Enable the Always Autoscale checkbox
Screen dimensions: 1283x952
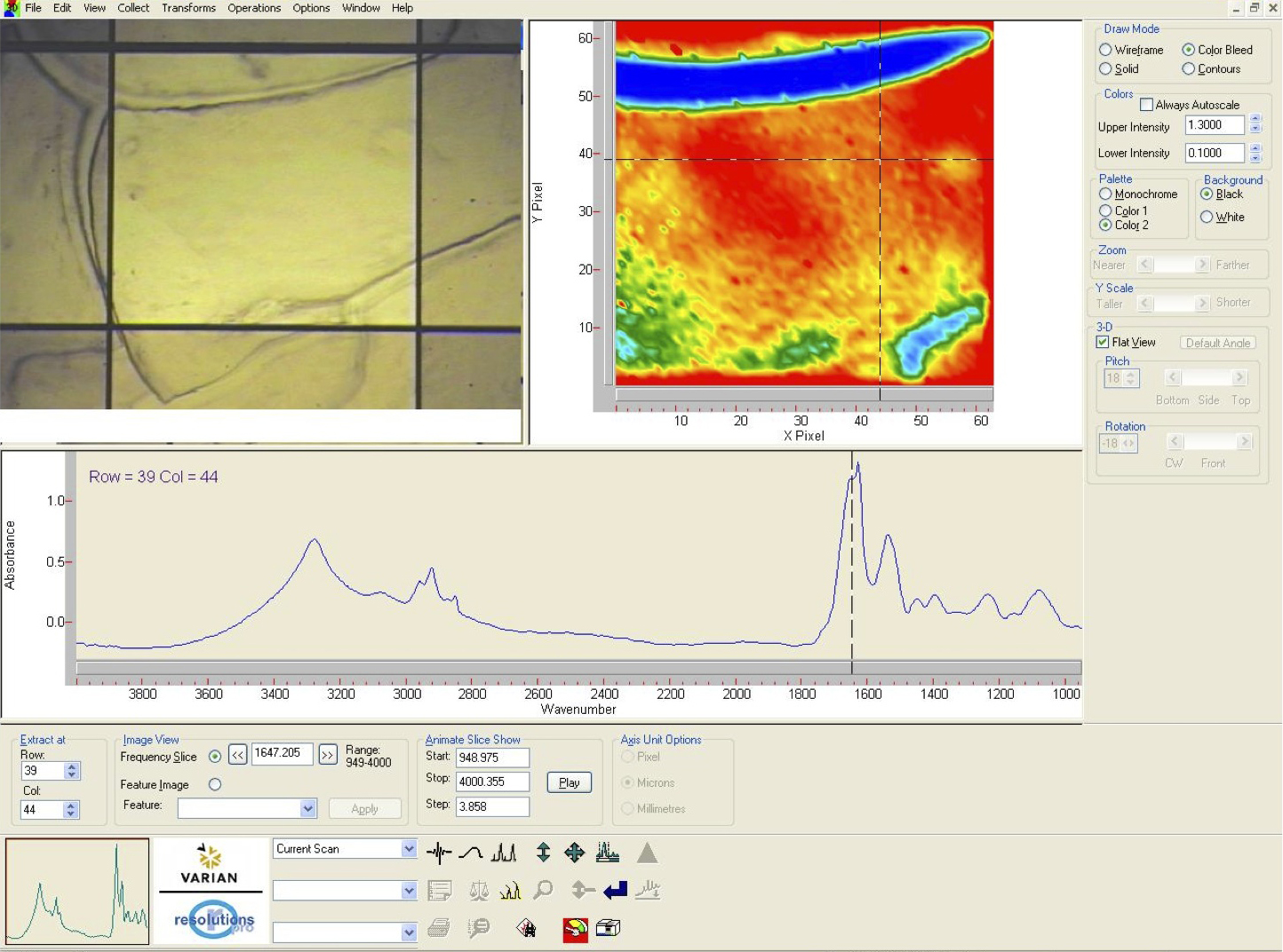point(1146,105)
